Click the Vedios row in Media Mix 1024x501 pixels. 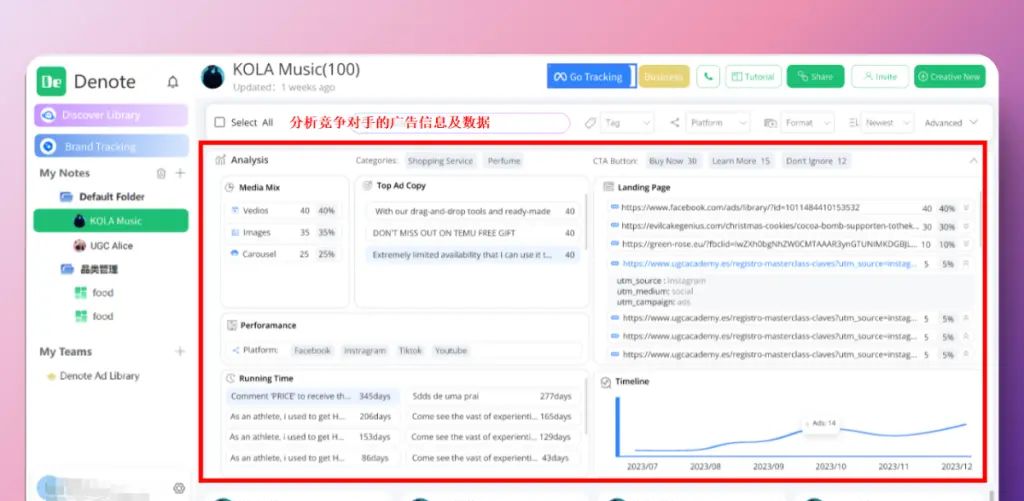[284, 211]
